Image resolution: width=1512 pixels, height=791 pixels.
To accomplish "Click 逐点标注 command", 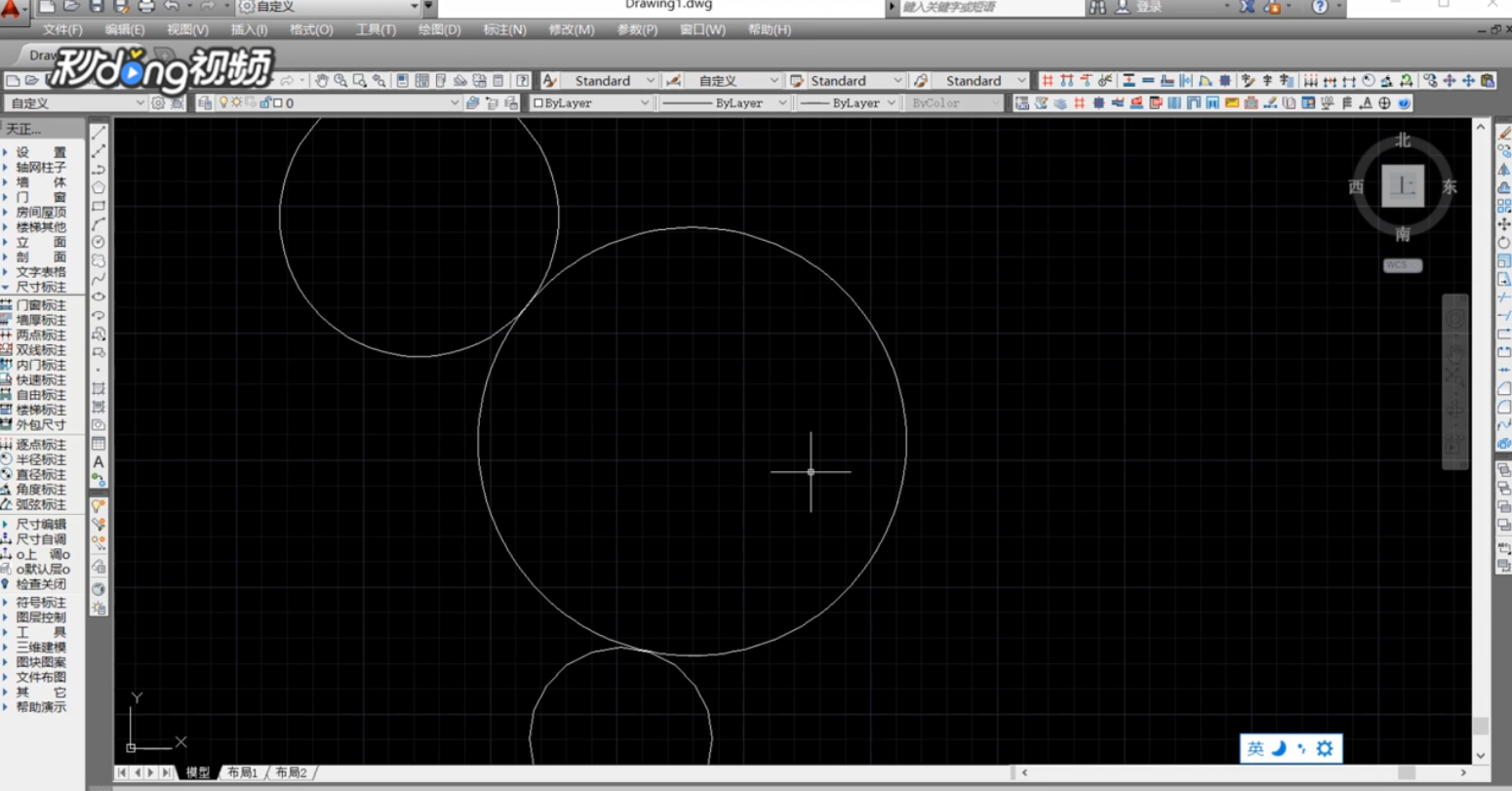I will (x=41, y=445).
